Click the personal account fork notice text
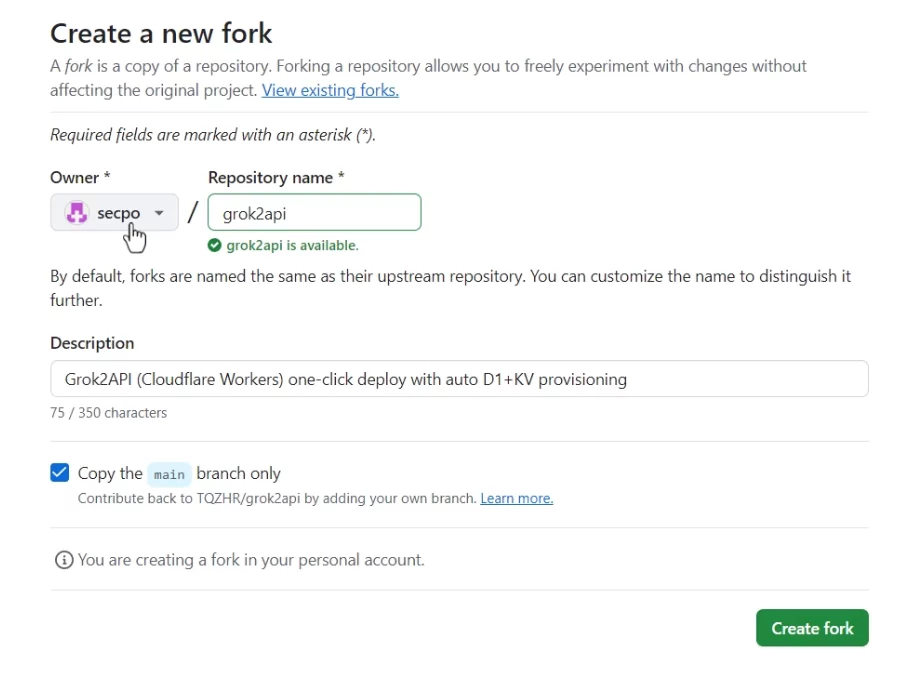The height and width of the screenshot is (688, 904). click(x=249, y=560)
